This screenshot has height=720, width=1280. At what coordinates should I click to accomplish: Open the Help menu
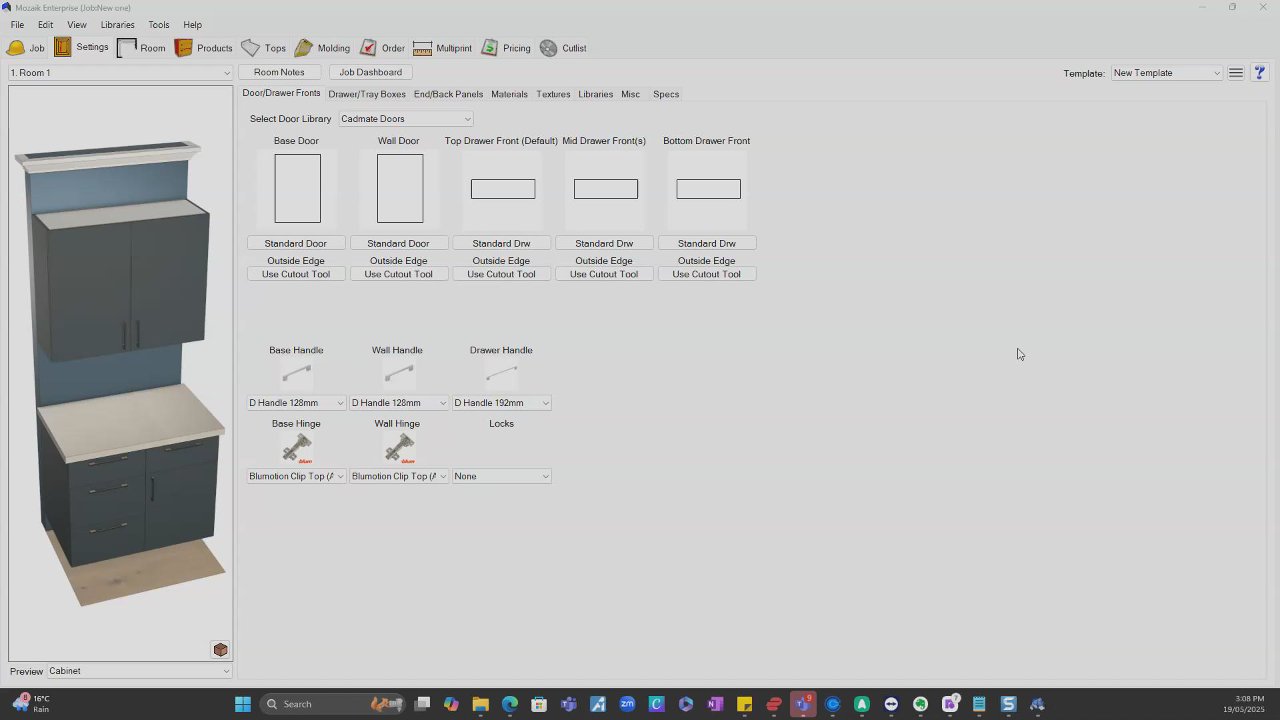[193, 25]
